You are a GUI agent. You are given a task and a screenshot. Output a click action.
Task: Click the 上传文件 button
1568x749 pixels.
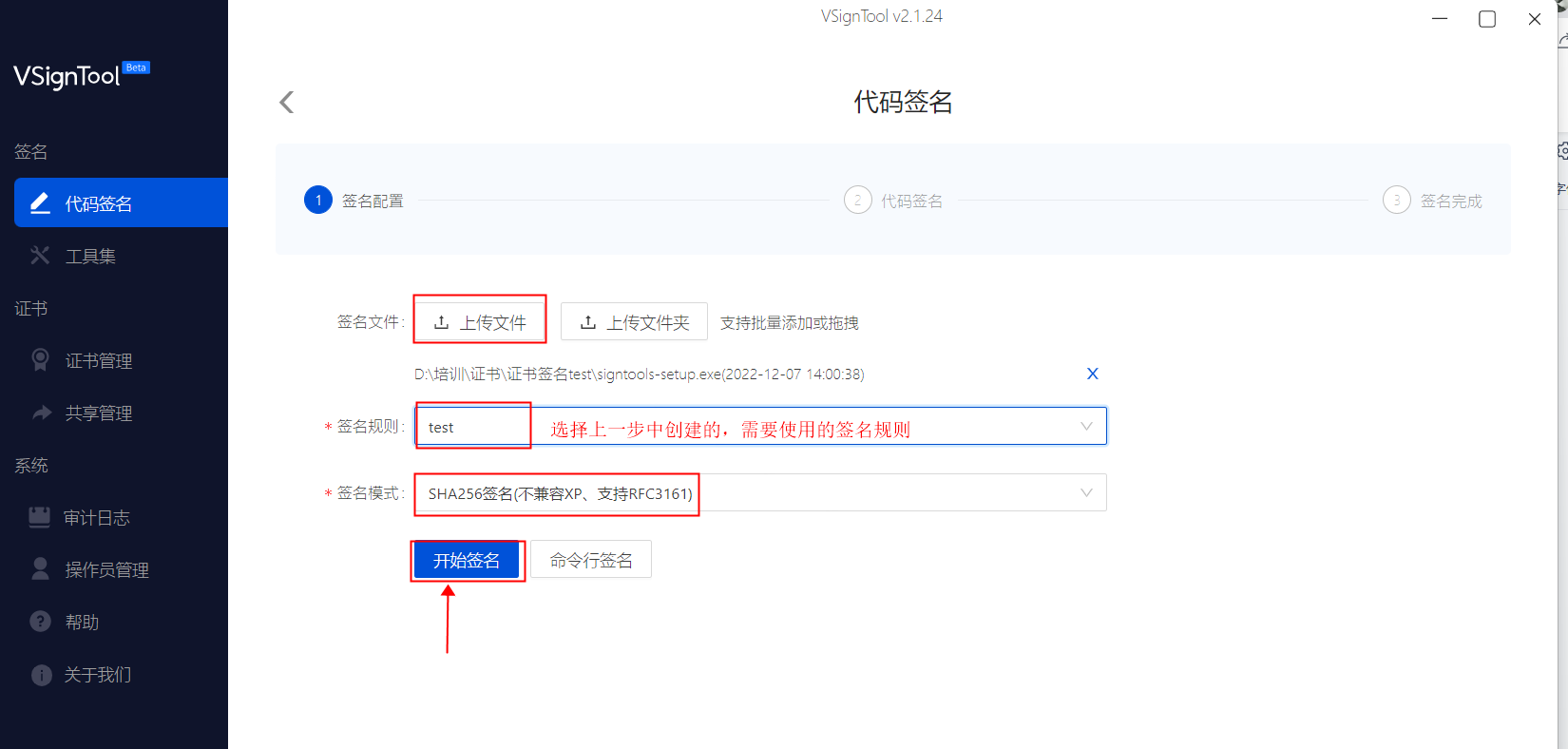[480, 321]
